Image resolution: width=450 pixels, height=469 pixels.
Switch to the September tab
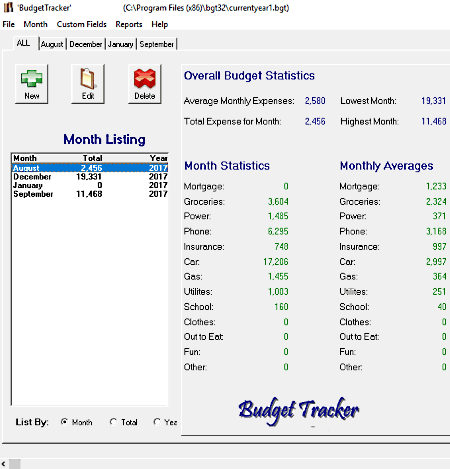pyautogui.click(x=156, y=44)
